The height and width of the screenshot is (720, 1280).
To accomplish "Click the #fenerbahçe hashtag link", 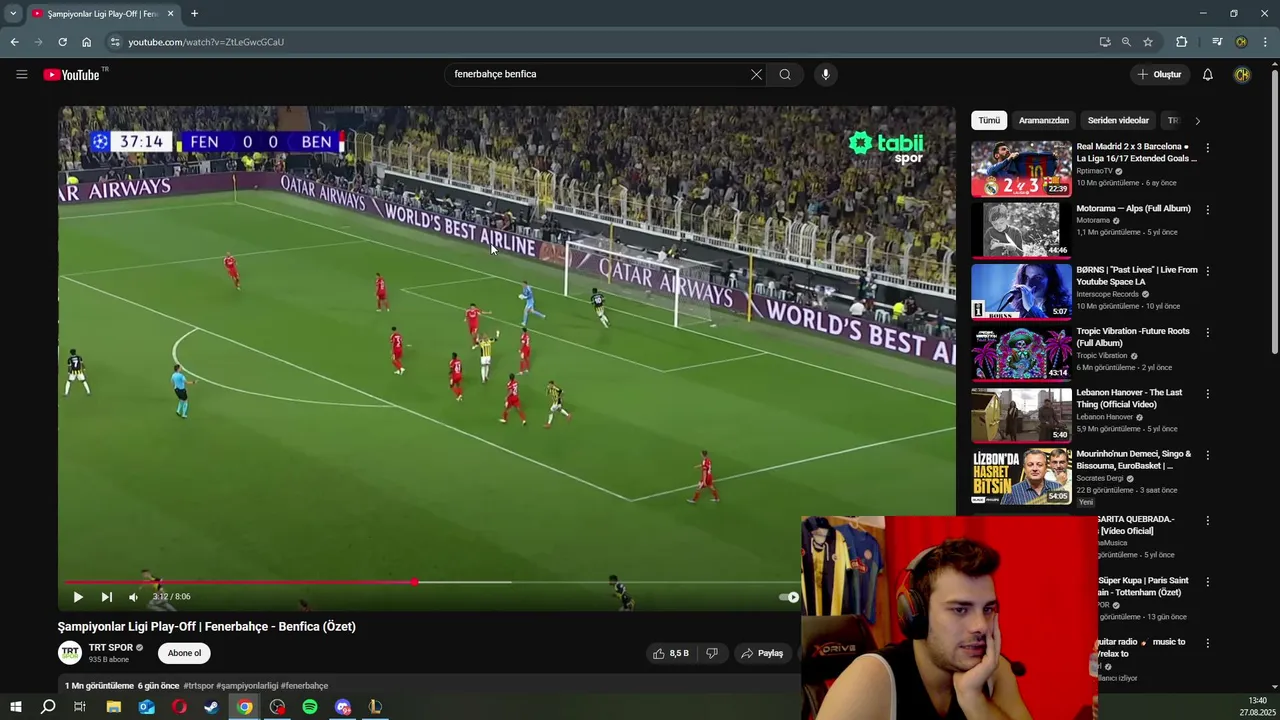I will pos(304,686).
